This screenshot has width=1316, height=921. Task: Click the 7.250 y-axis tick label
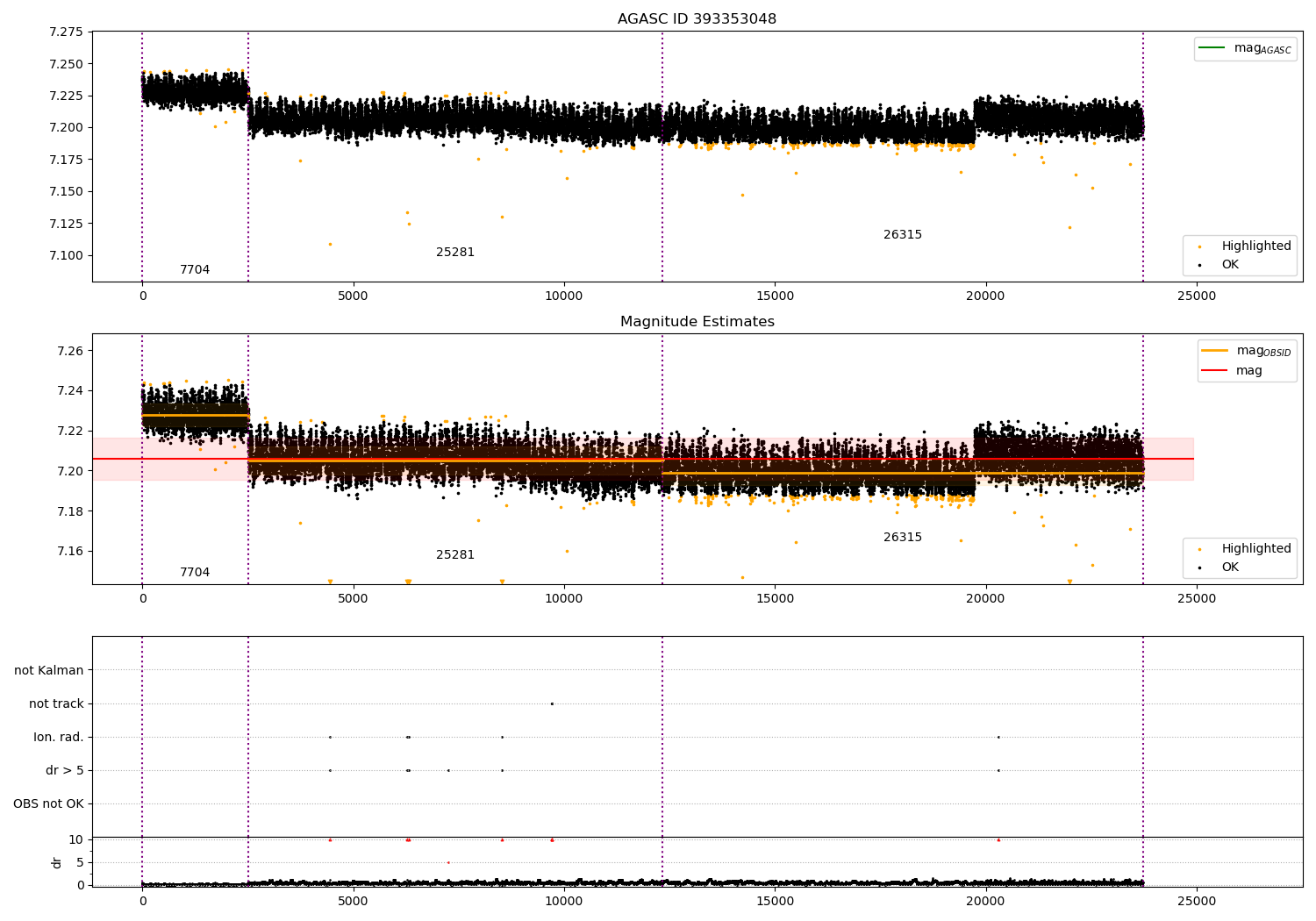tap(66, 64)
